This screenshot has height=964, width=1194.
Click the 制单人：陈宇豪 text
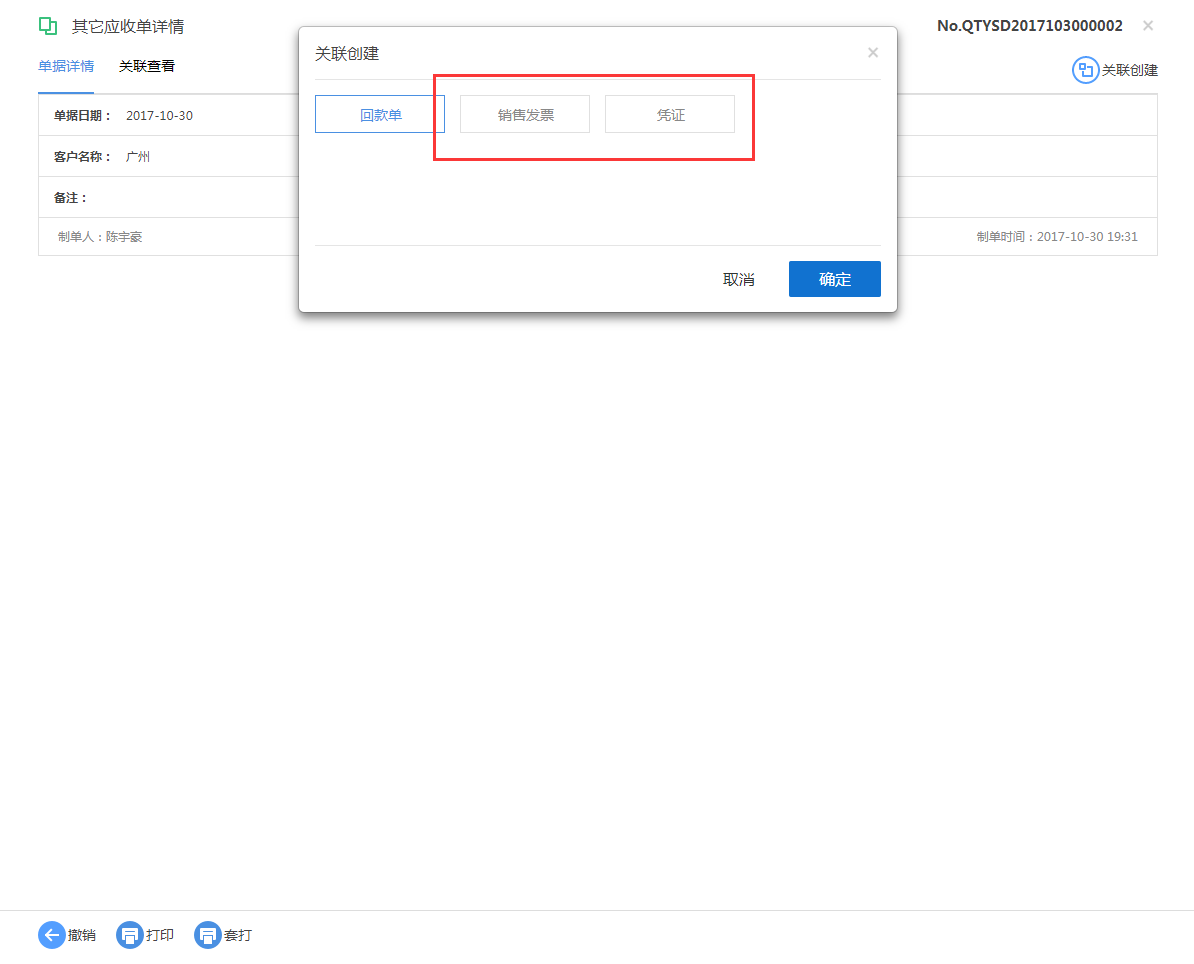point(100,237)
